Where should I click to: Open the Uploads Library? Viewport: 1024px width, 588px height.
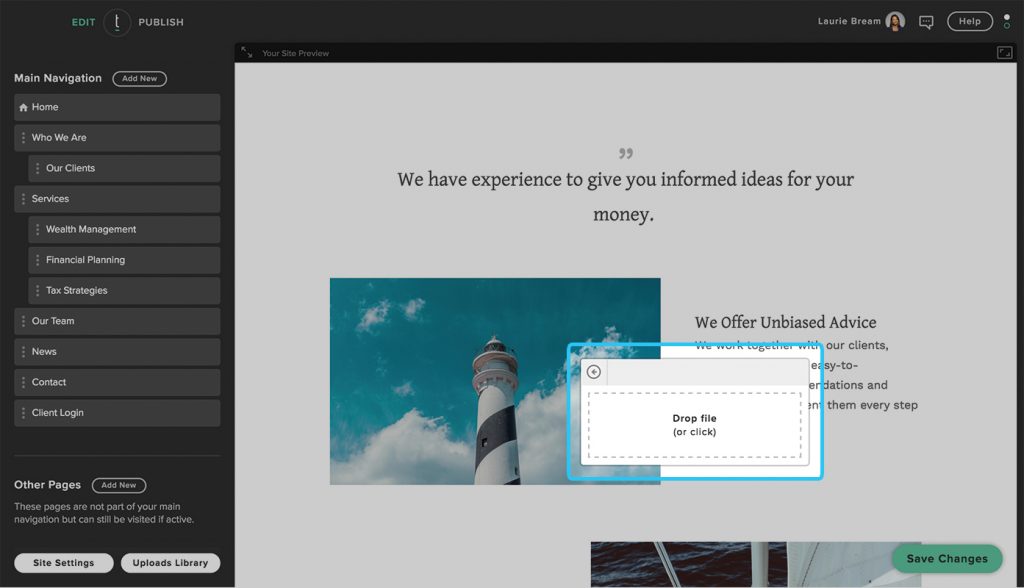[170, 563]
